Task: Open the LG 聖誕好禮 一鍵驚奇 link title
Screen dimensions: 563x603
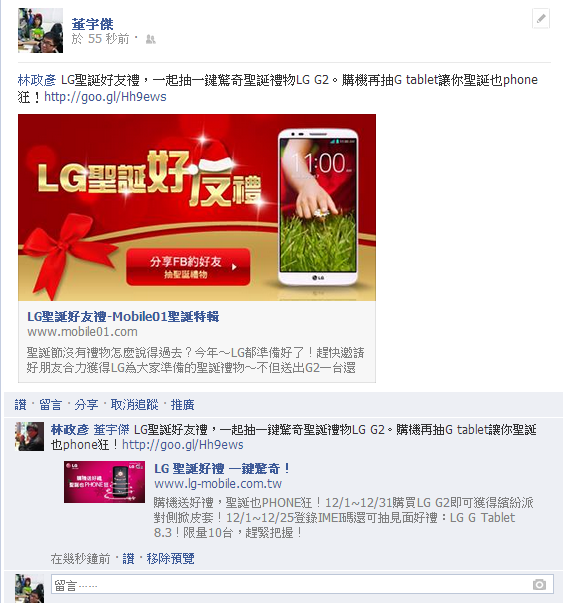Action: pyautogui.click(x=222, y=468)
